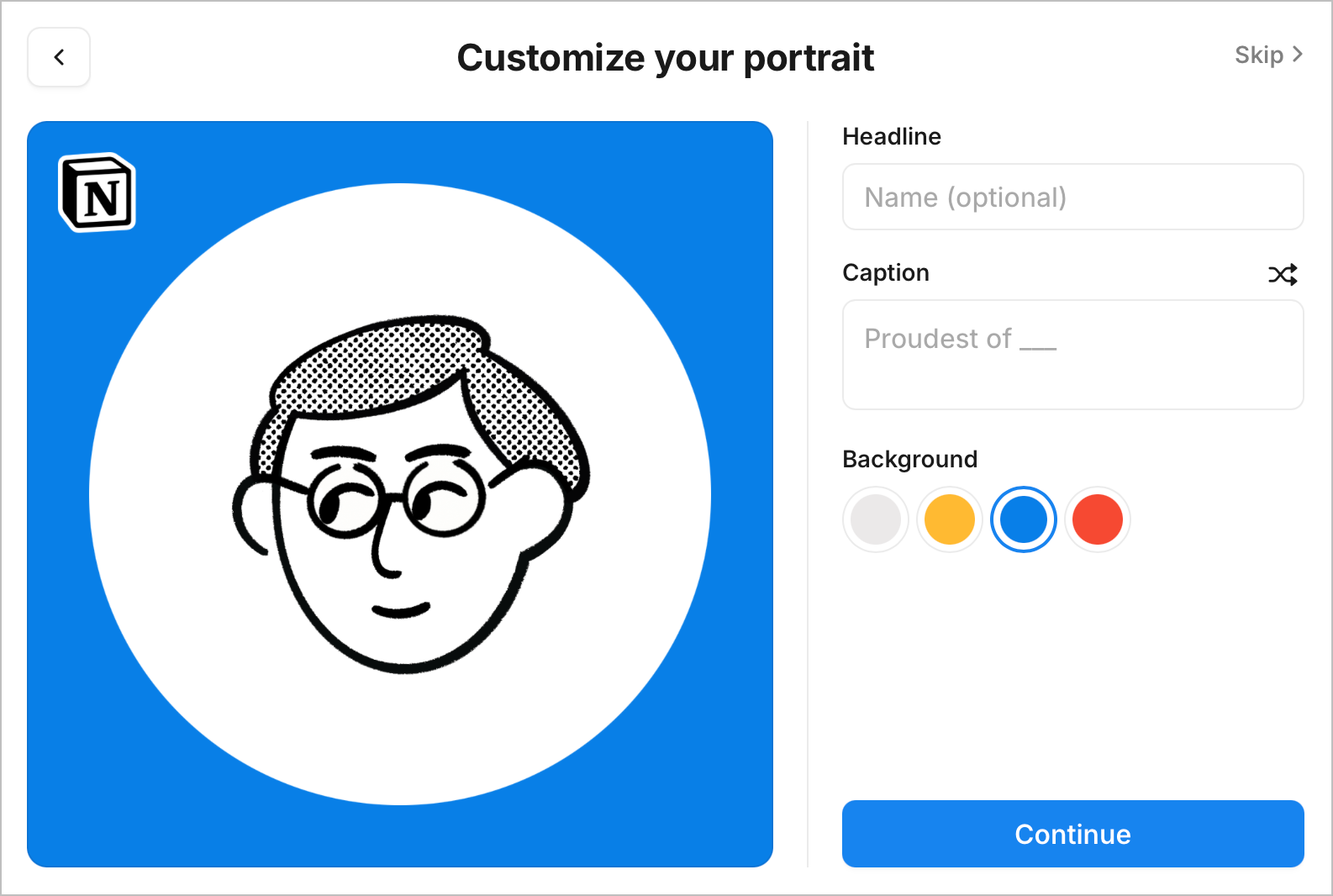Click the Continue button
This screenshot has height=896, width=1333.
(1072, 834)
